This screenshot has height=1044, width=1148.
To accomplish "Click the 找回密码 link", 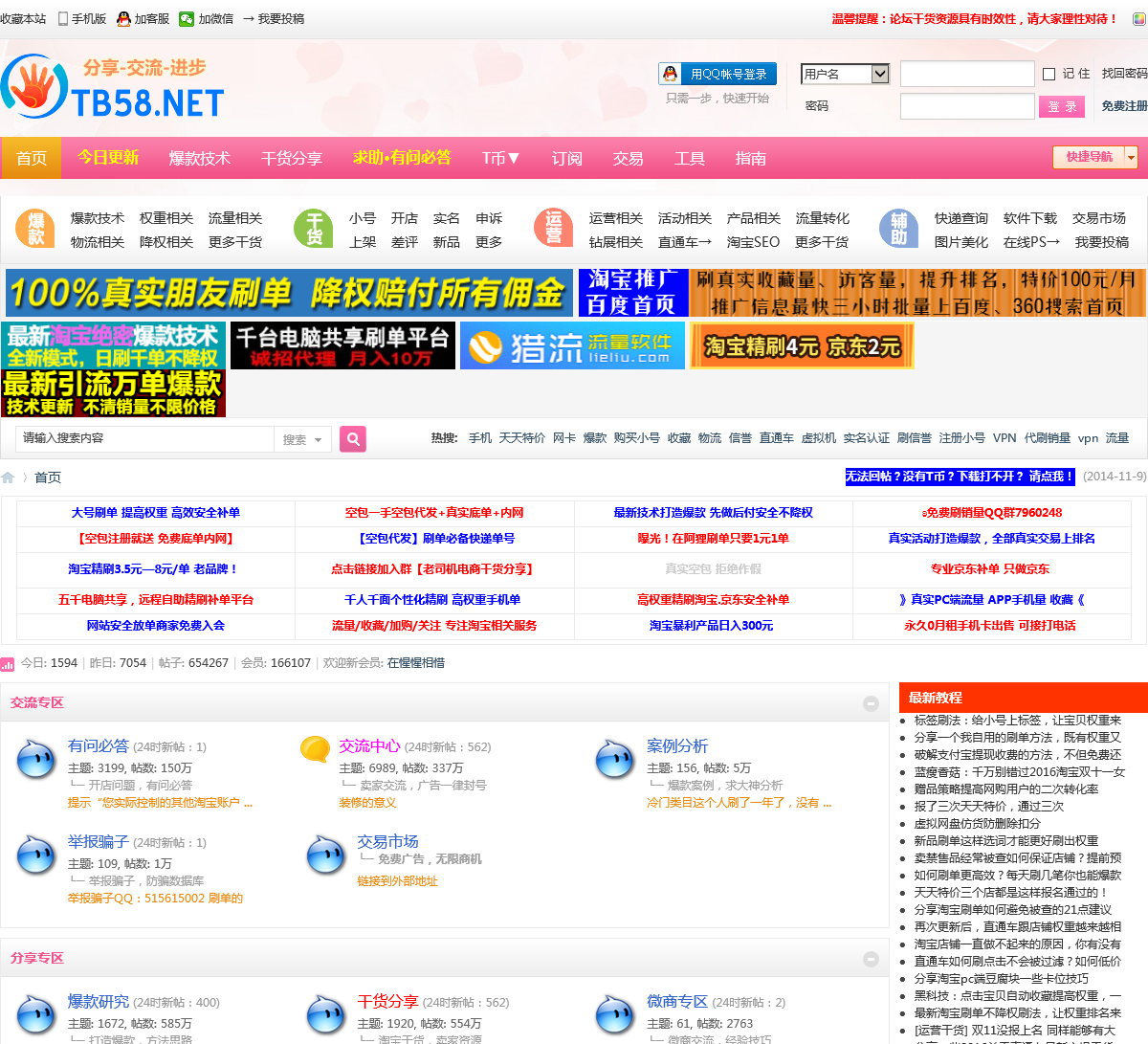I will tap(1124, 74).
